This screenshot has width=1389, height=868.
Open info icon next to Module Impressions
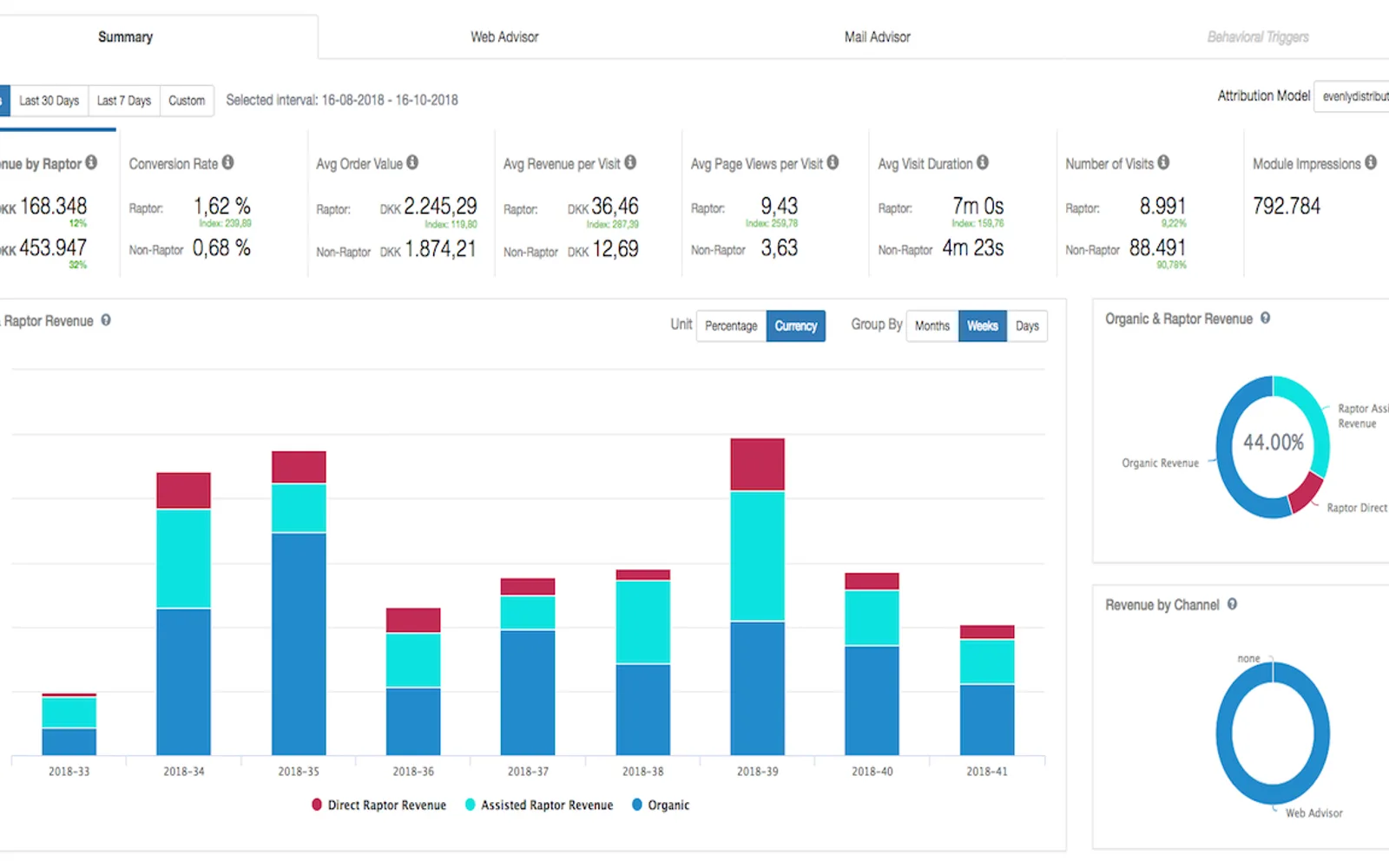point(1371,162)
